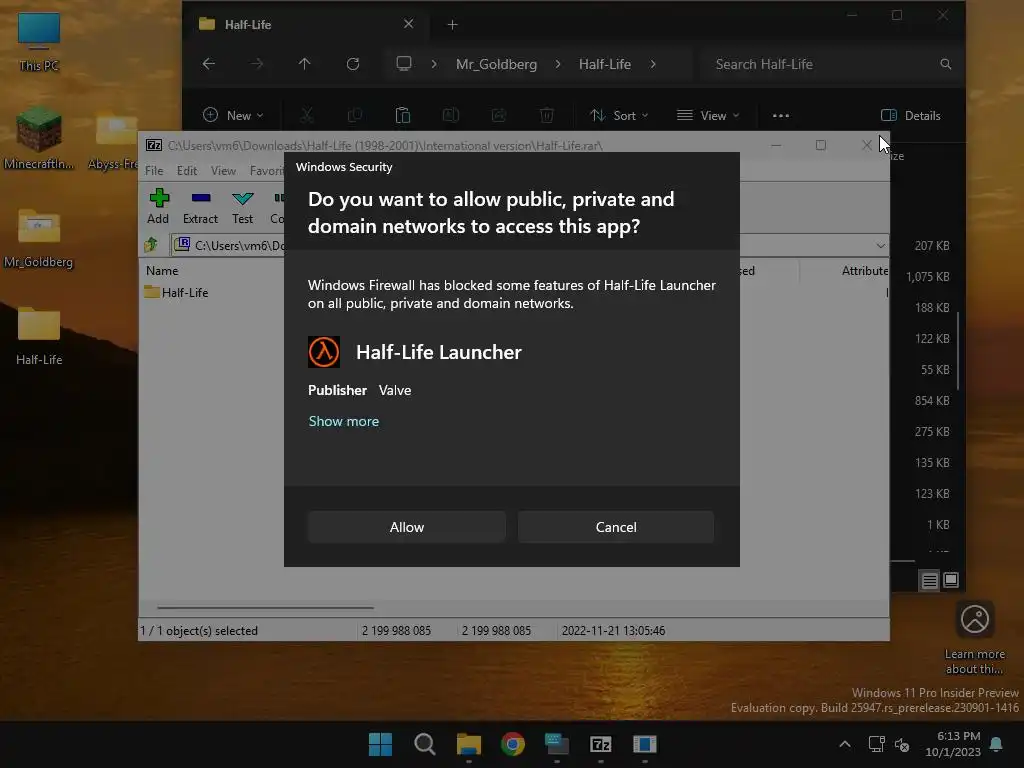Viewport: 1024px width, 768px height.
Task: Open the Sort dropdown in Explorer
Action: pyautogui.click(x=618, y=116)
